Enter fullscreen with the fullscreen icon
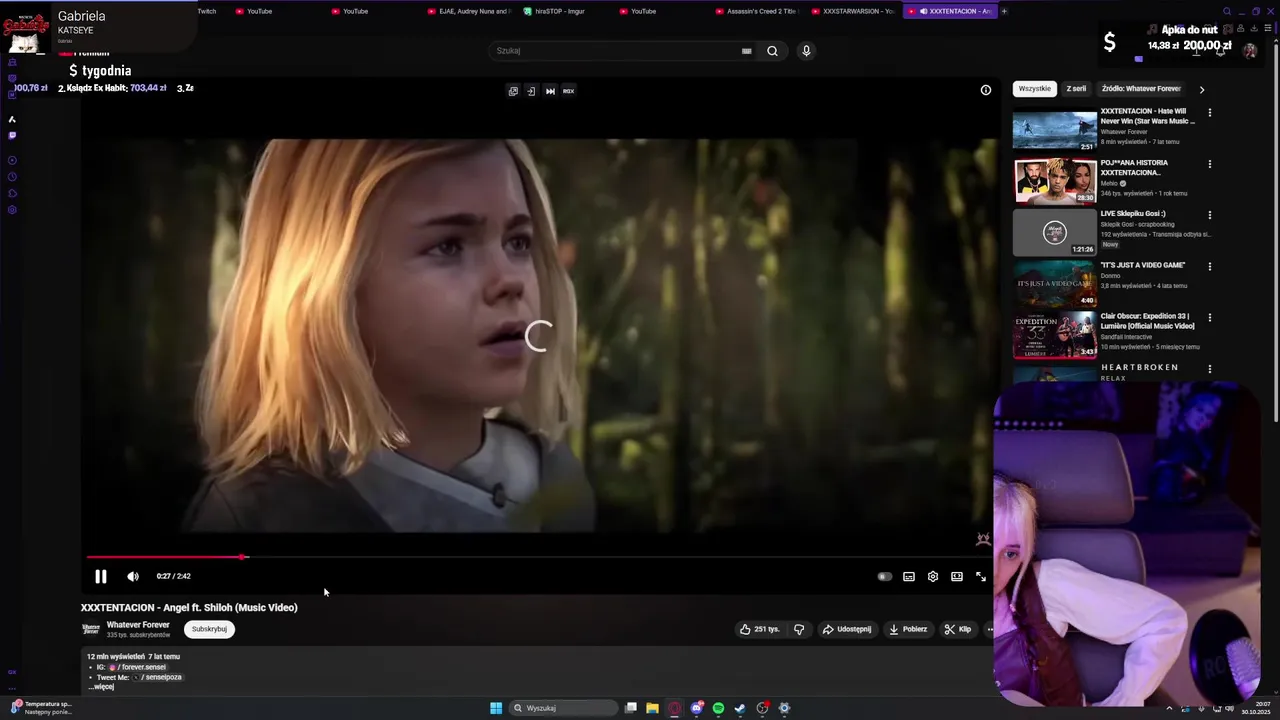The width and height of the screenshot is (1280, 720). pos(981,576)
